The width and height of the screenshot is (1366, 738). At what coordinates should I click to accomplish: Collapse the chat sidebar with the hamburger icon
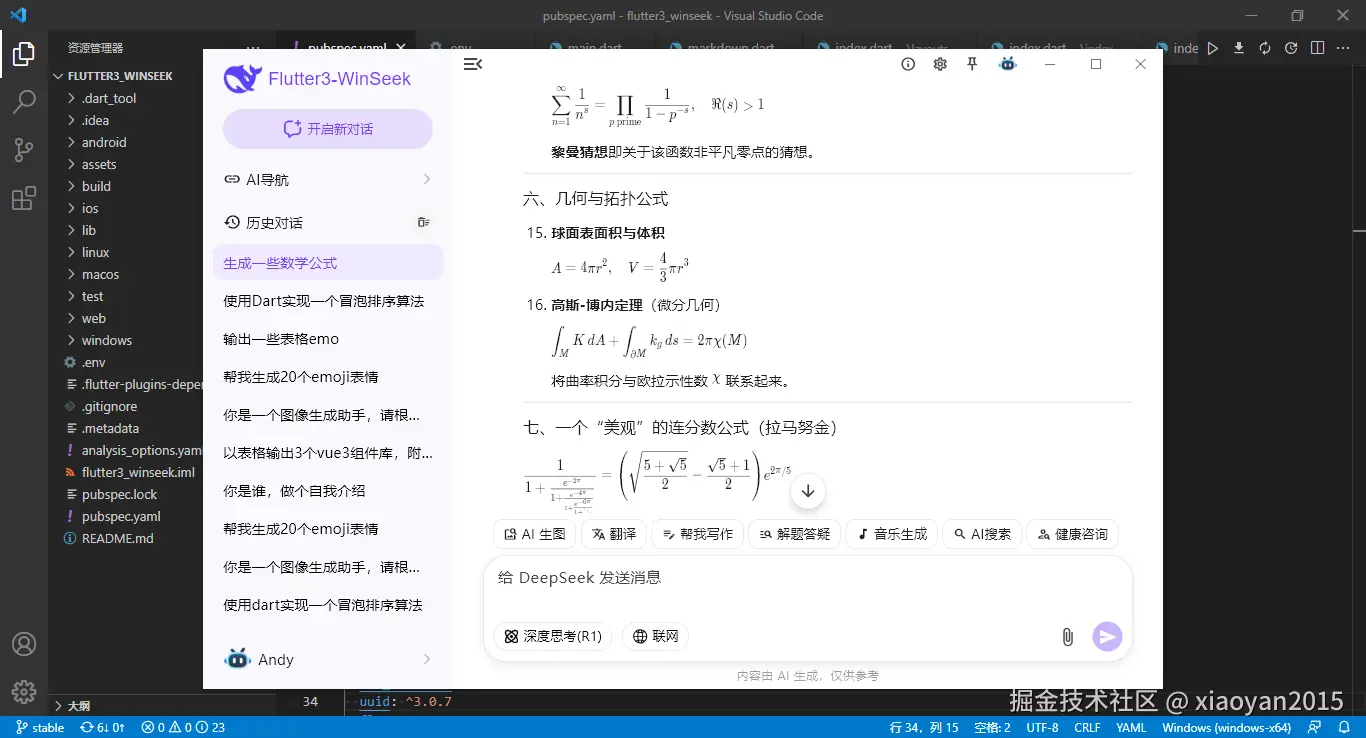[x=472, y=63]
